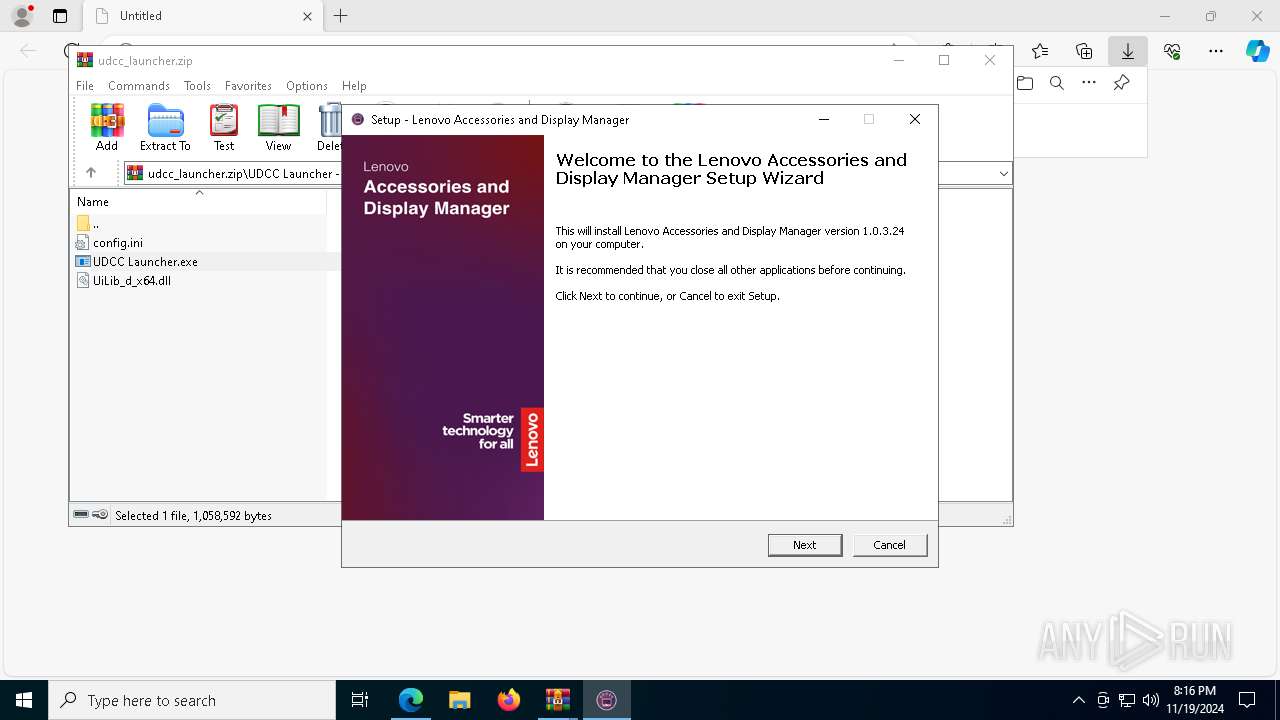This screenshot has width=1280, height=720.
Task: Open the Commands menu in WinRAR
Action: point(139,86)
